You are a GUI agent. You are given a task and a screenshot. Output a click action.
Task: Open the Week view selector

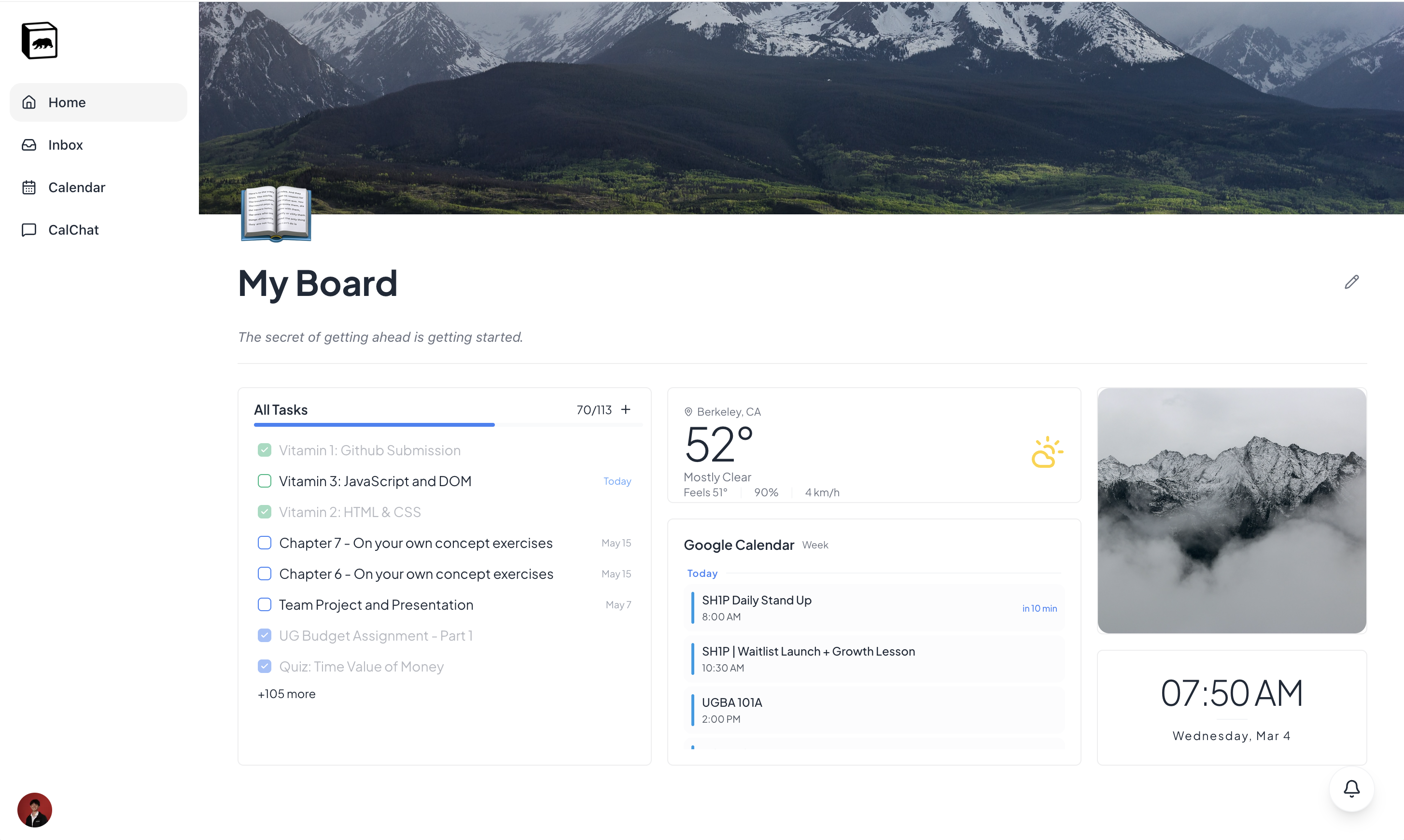click(814, 545)
